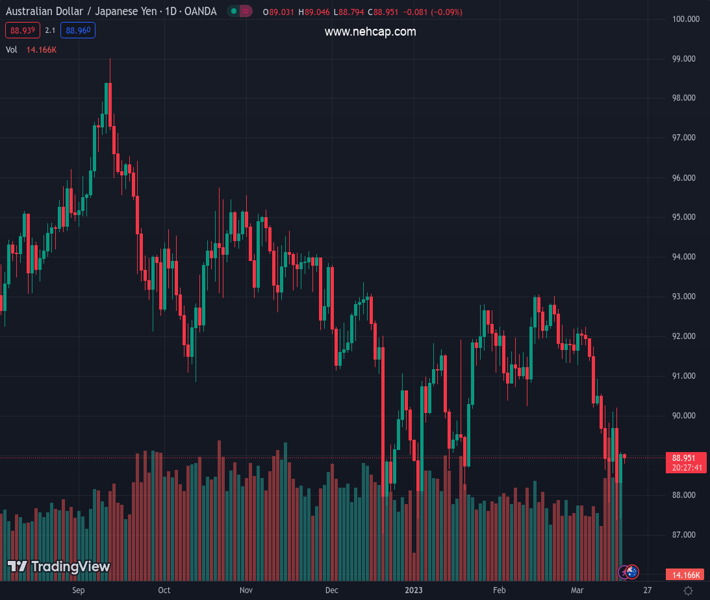Click the purple lightning event marker

coord(624,572)
